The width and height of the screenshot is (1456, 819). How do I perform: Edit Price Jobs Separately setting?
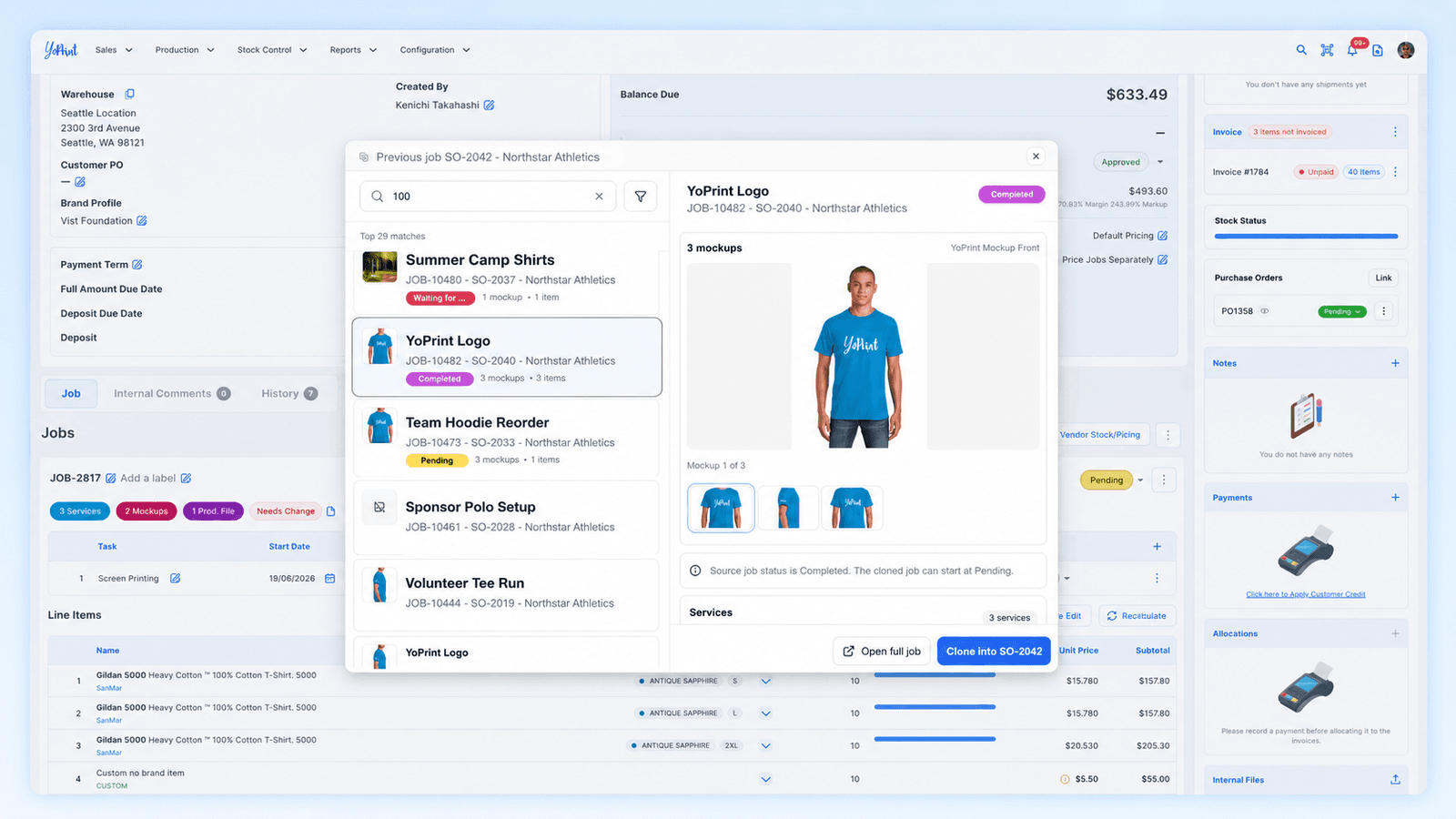[x=1162, y=260]
